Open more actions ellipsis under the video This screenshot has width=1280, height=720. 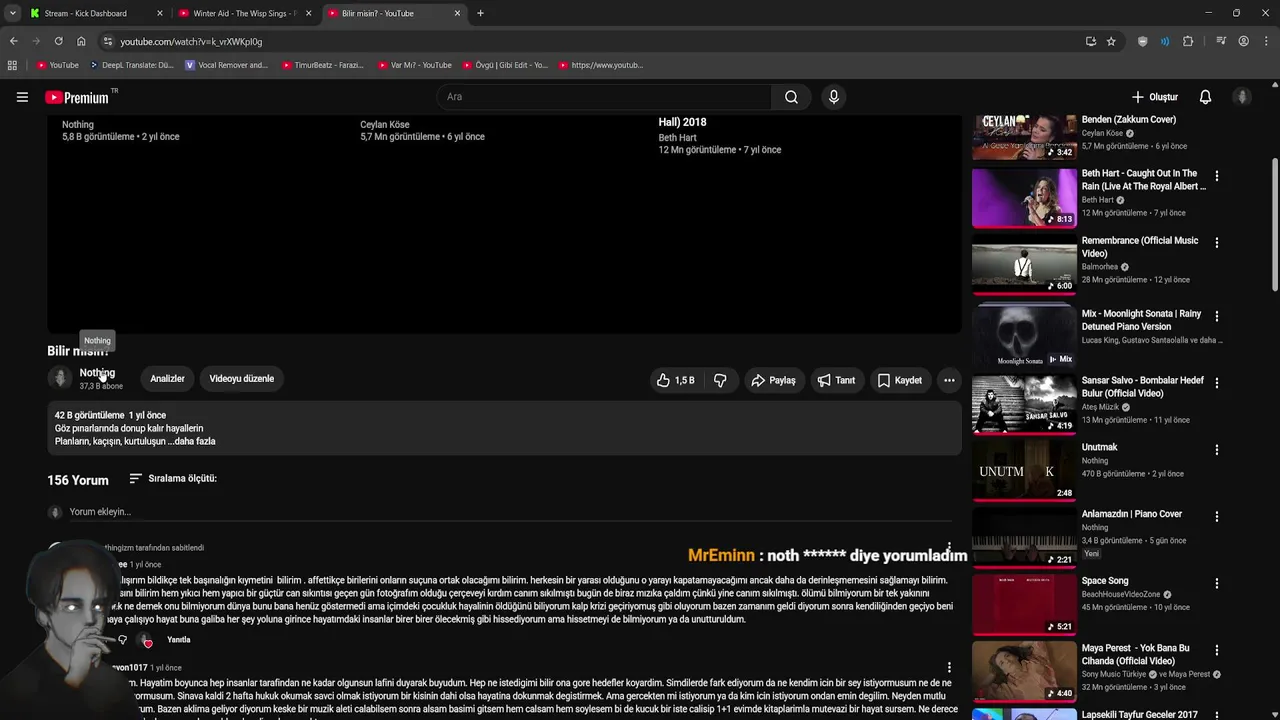[949, 380]
